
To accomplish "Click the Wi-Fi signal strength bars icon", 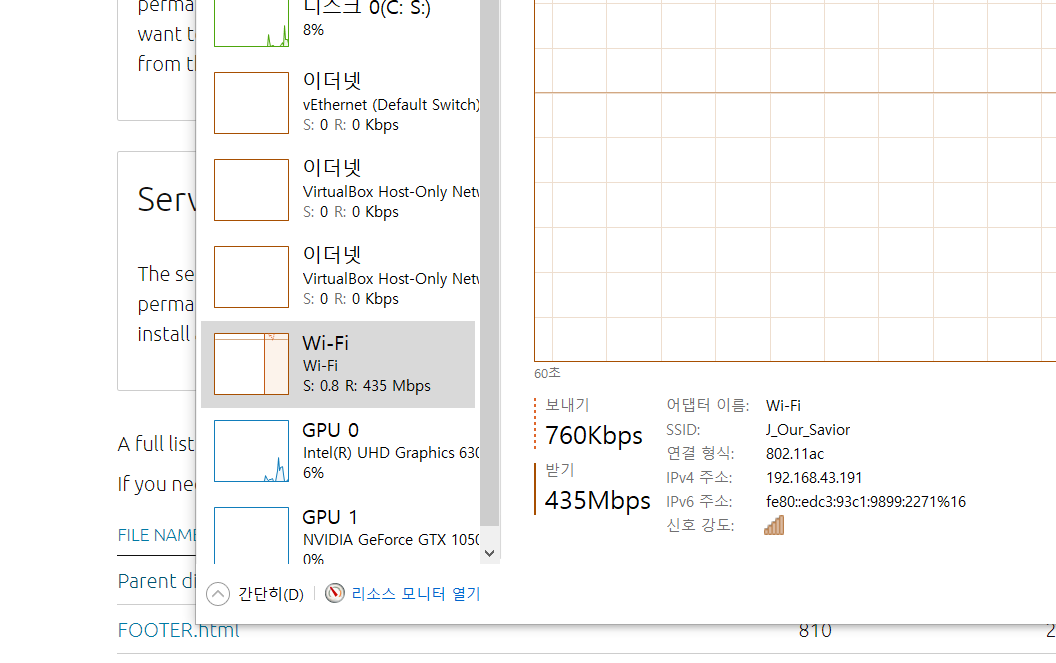I will (x=773, y=525).
